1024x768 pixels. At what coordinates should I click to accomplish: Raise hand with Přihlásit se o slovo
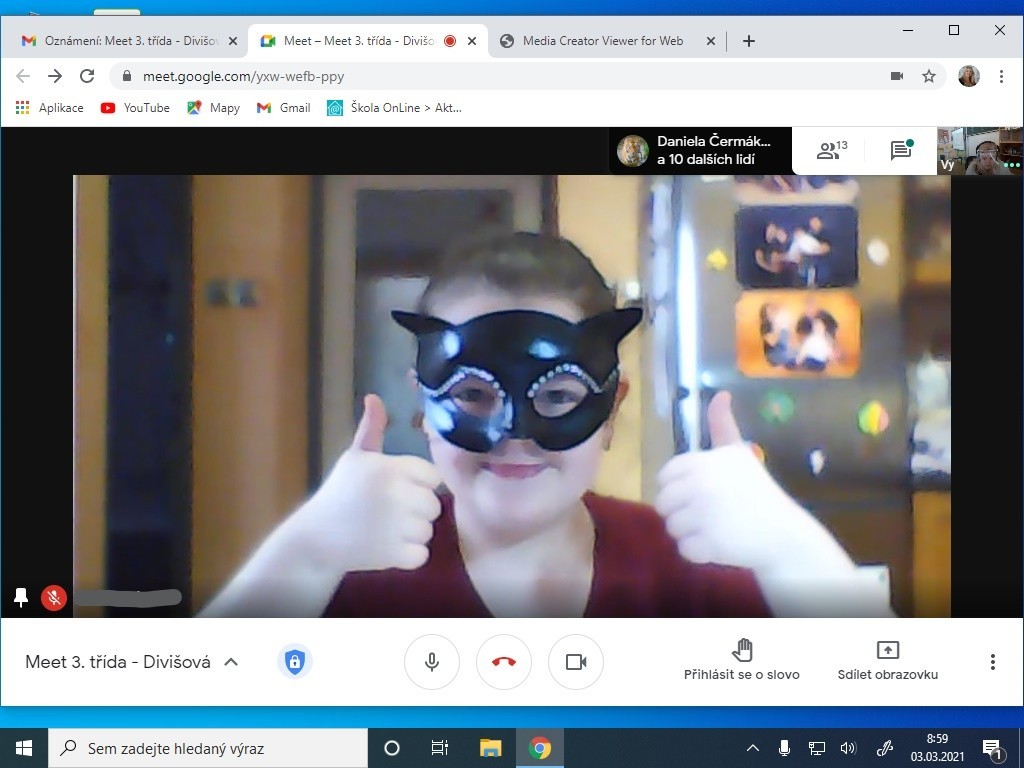click(741, 660)
